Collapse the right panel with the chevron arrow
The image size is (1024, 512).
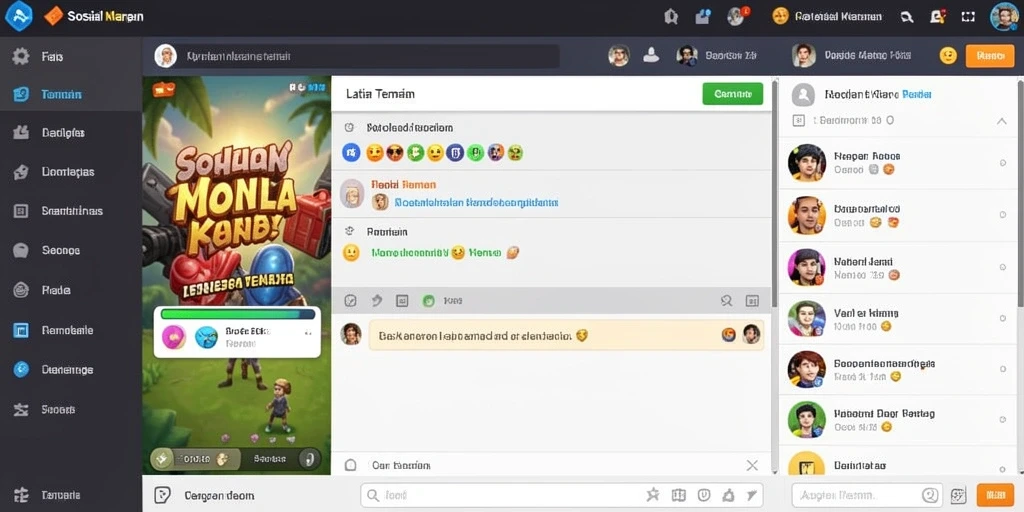point(1002,121)
